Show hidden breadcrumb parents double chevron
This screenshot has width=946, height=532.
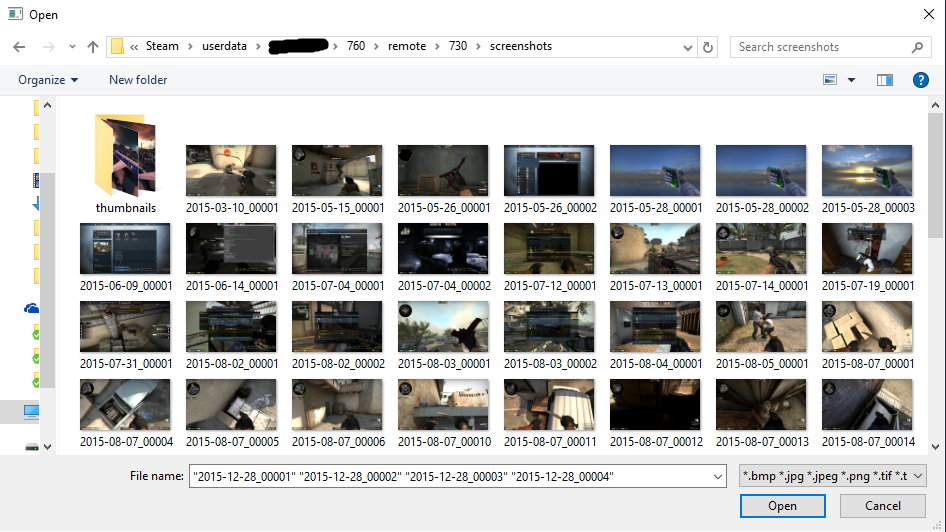click(134, 46)
